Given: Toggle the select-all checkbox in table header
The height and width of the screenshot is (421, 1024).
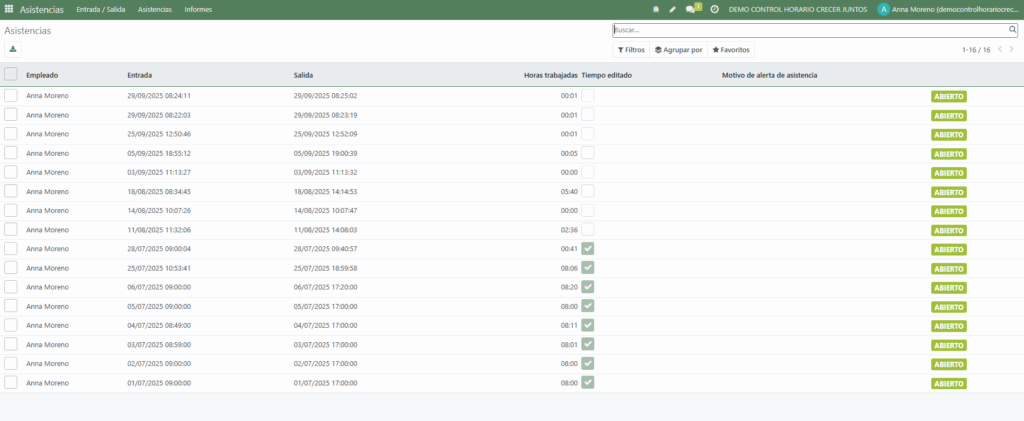Looking at the screenshot, I should tap(11, 74).
